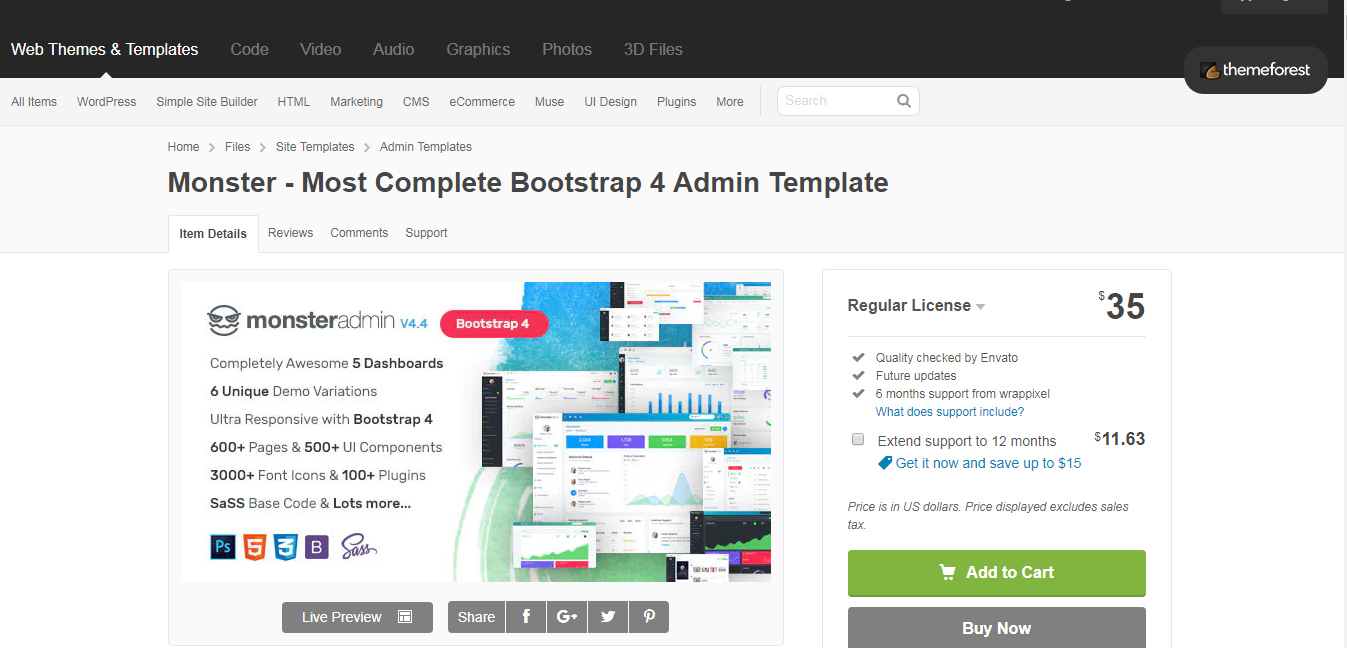Switch to the Reviews tab
1347x648 pixels.
(291, 233)
